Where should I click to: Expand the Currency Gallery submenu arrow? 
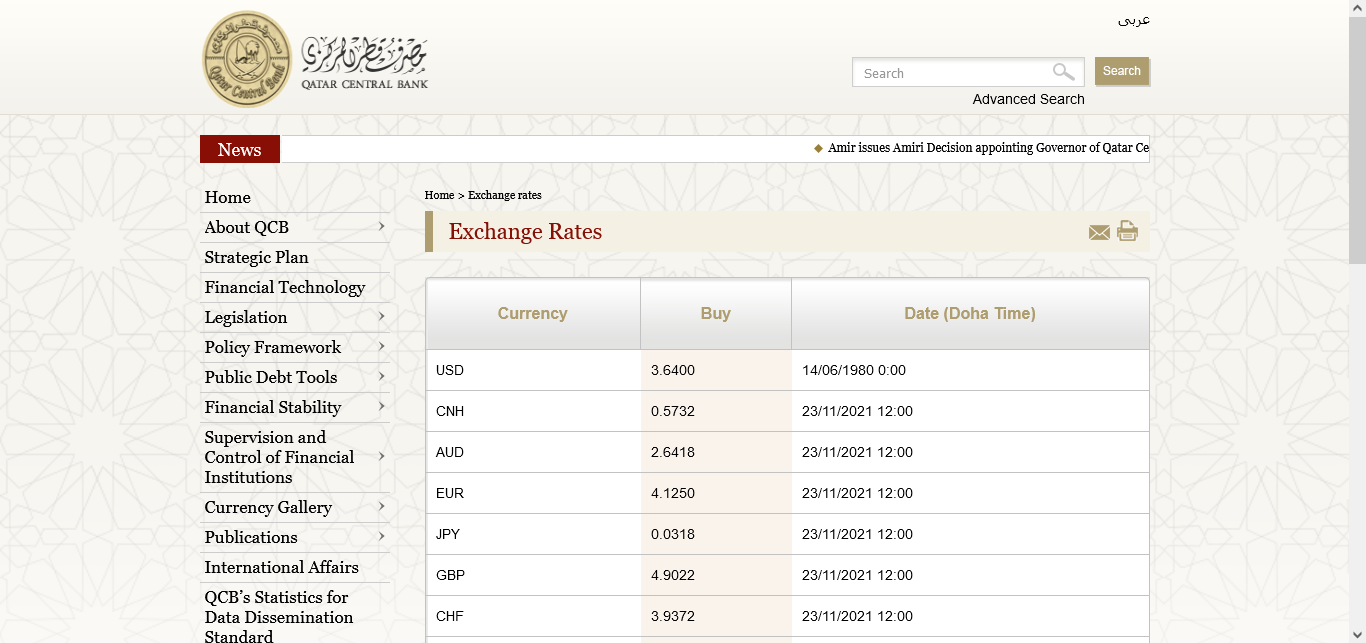381,507
